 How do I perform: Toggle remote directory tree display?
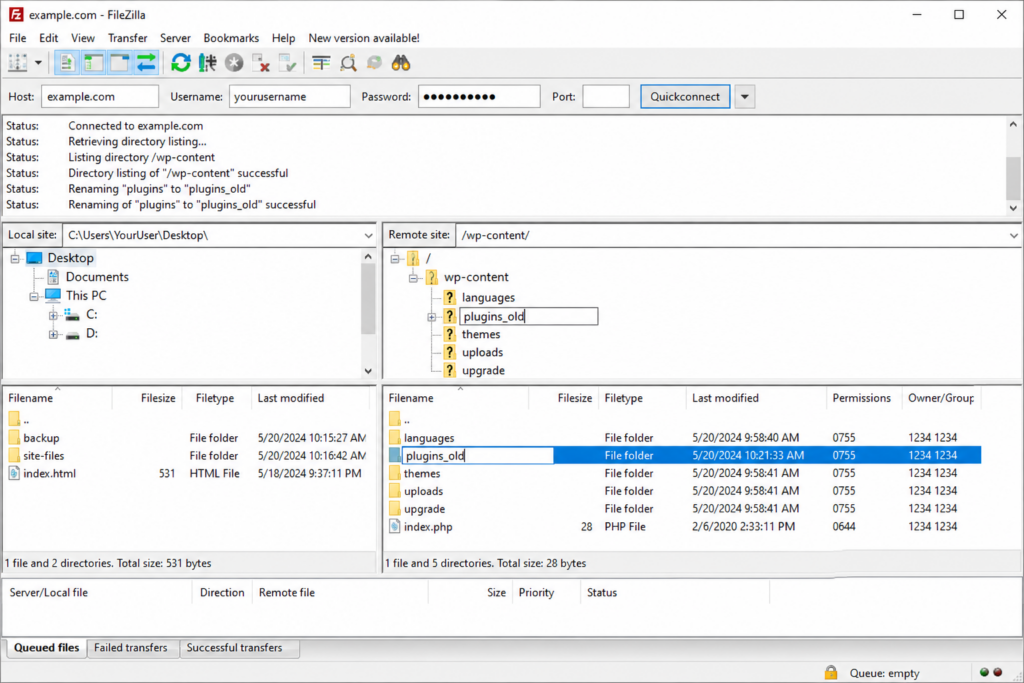120,63
